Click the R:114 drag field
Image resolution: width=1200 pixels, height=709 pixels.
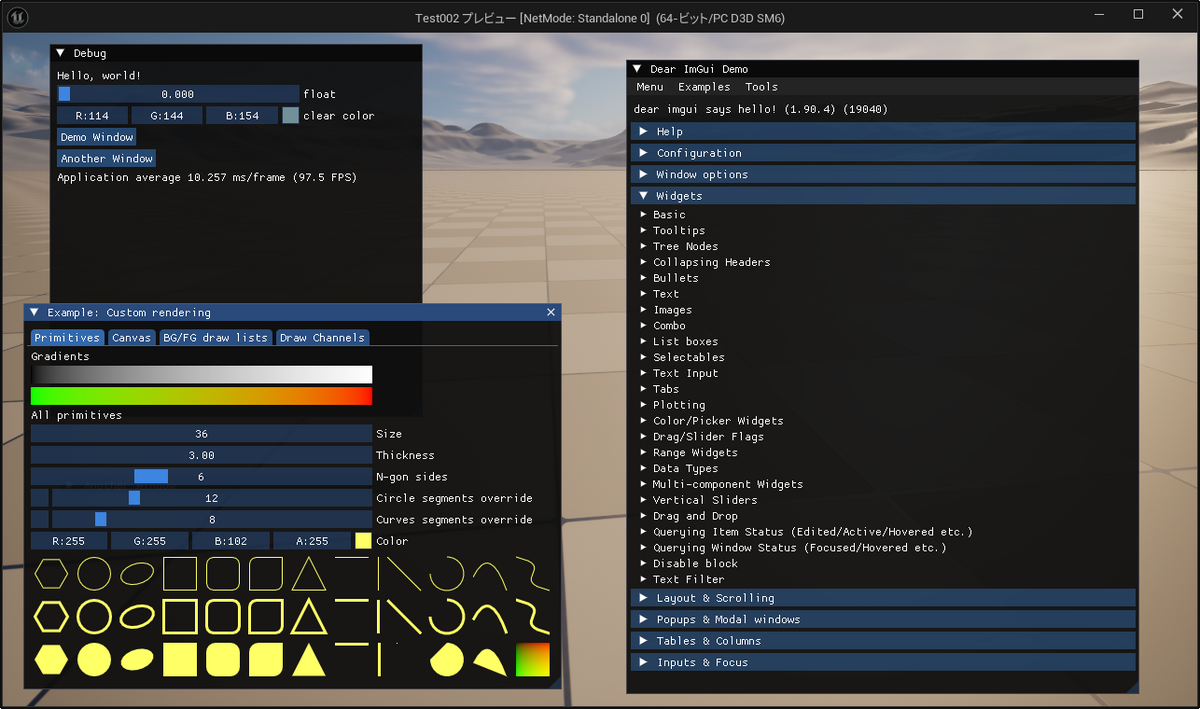click(x=94, y=114)
